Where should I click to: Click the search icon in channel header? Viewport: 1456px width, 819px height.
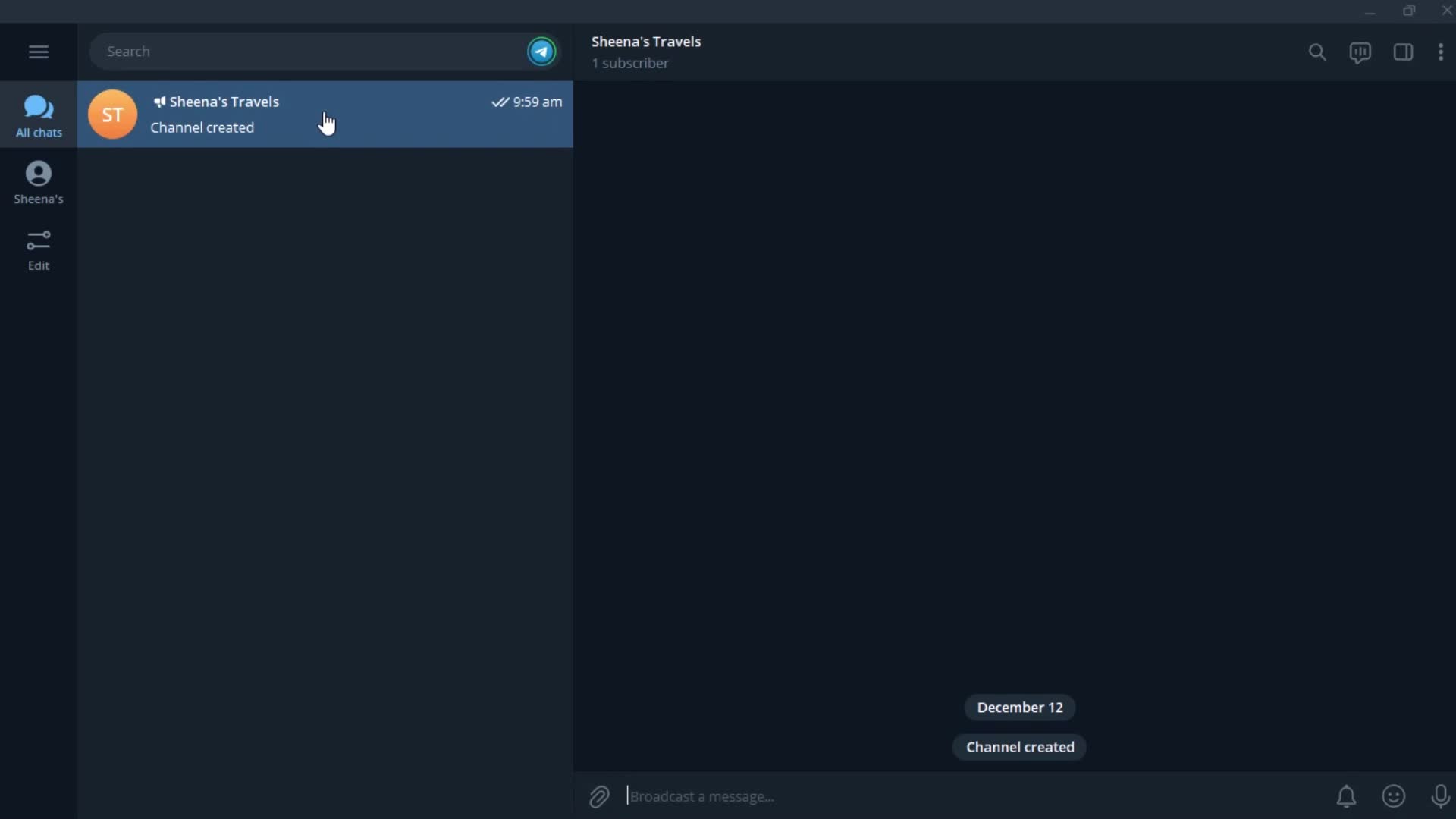pyautogui.click(x=1317, y=51)
